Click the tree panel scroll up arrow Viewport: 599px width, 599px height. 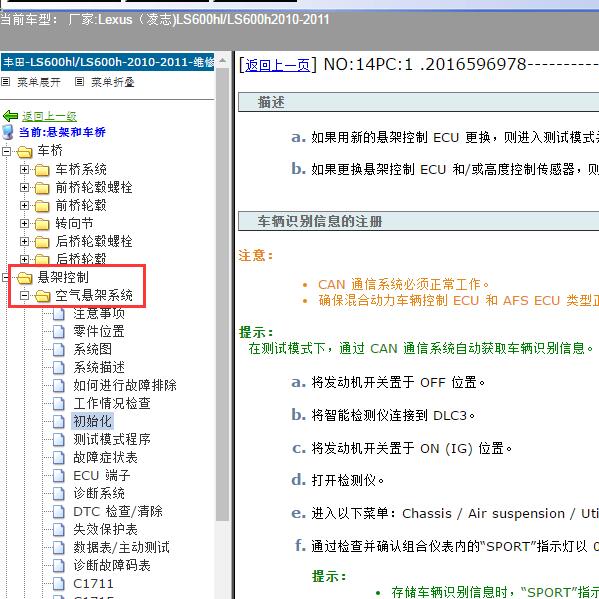click(x=222, y=61)
